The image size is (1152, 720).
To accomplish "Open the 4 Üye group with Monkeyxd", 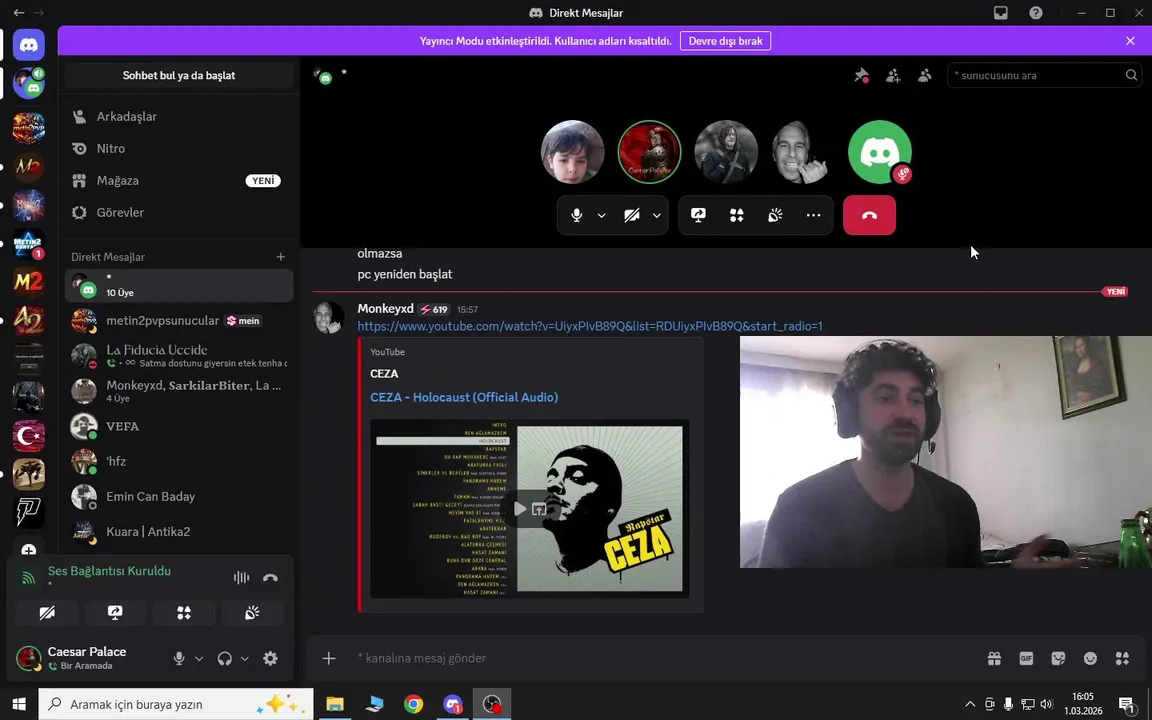I will [x=179, y=391].
